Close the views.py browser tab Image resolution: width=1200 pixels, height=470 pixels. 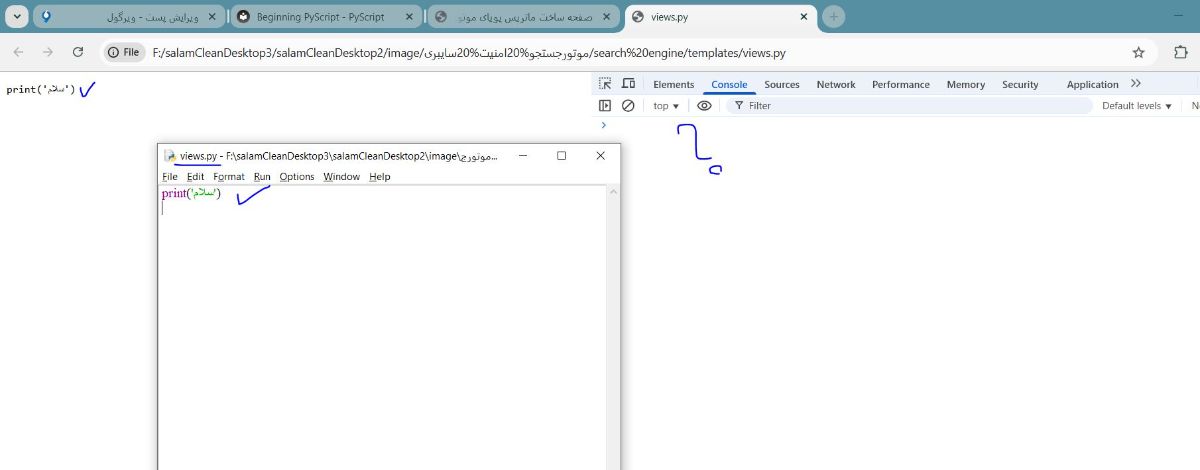[803, 17]
